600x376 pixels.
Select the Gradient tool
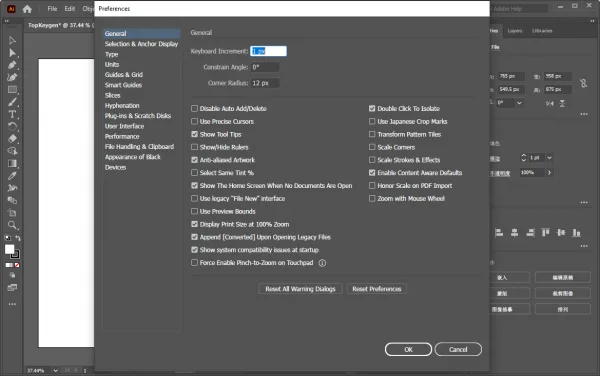[12, 163]
